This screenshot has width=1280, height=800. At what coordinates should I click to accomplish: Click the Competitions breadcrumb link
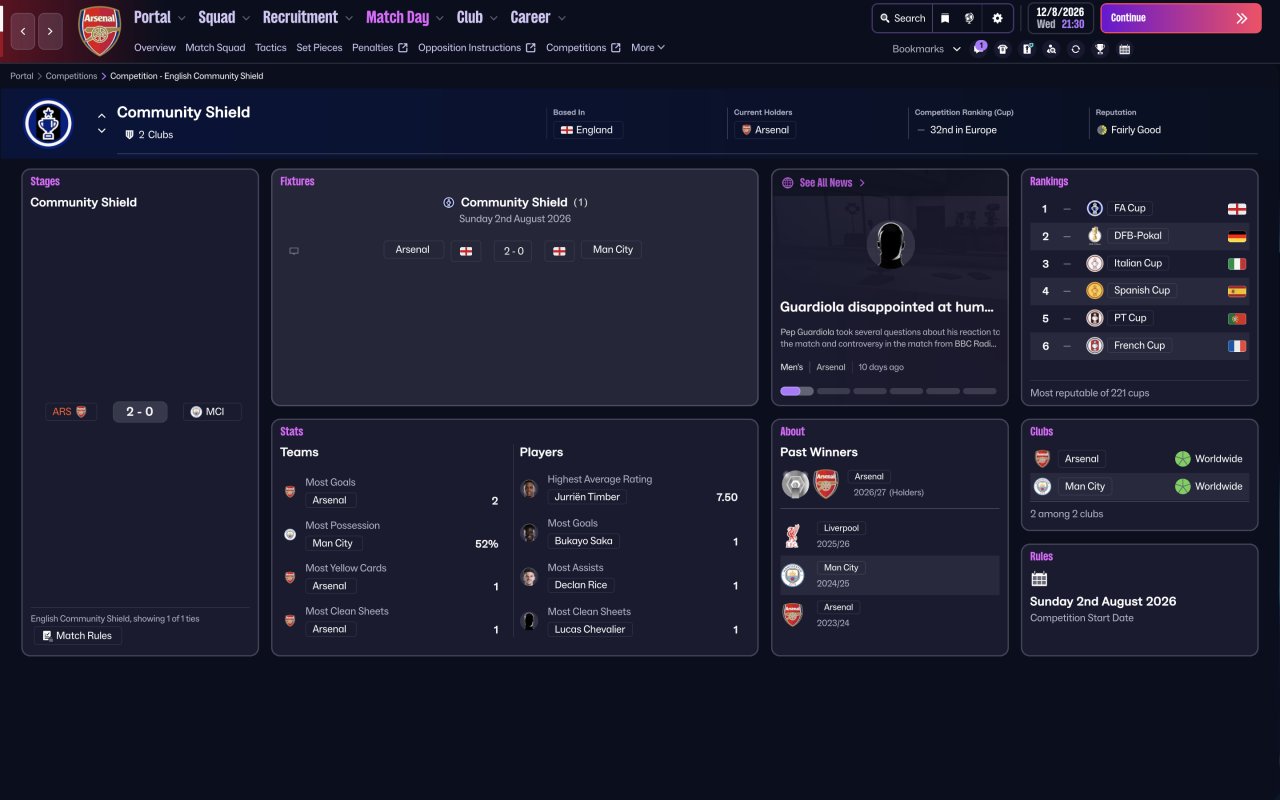coord(72,76)
